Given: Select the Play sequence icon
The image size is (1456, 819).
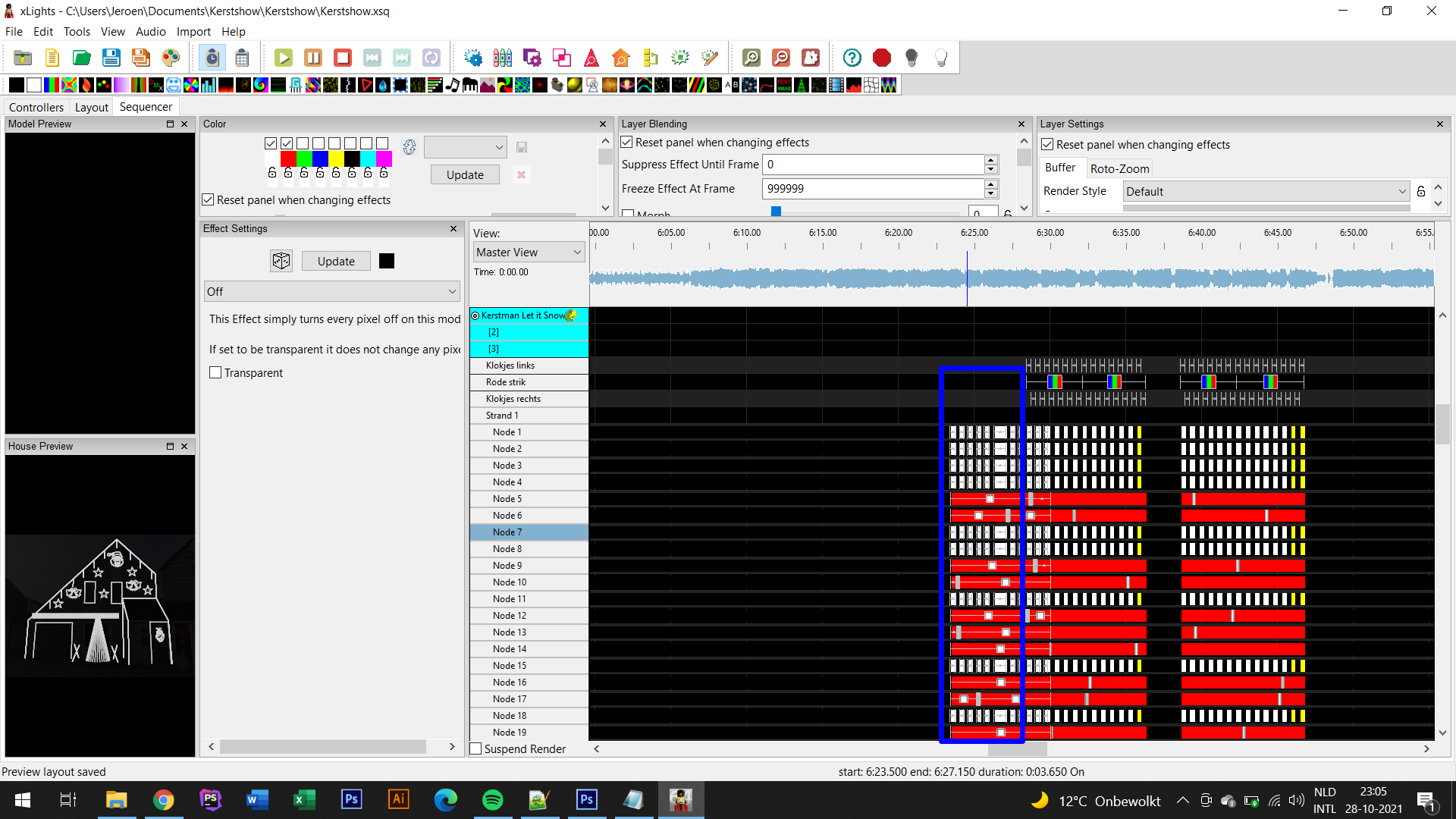Looking at the screenshot, I should click(x=283, y=57).
